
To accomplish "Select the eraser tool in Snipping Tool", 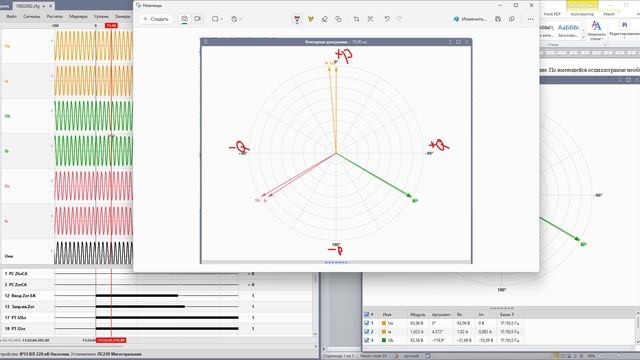I will click(324, 19).
